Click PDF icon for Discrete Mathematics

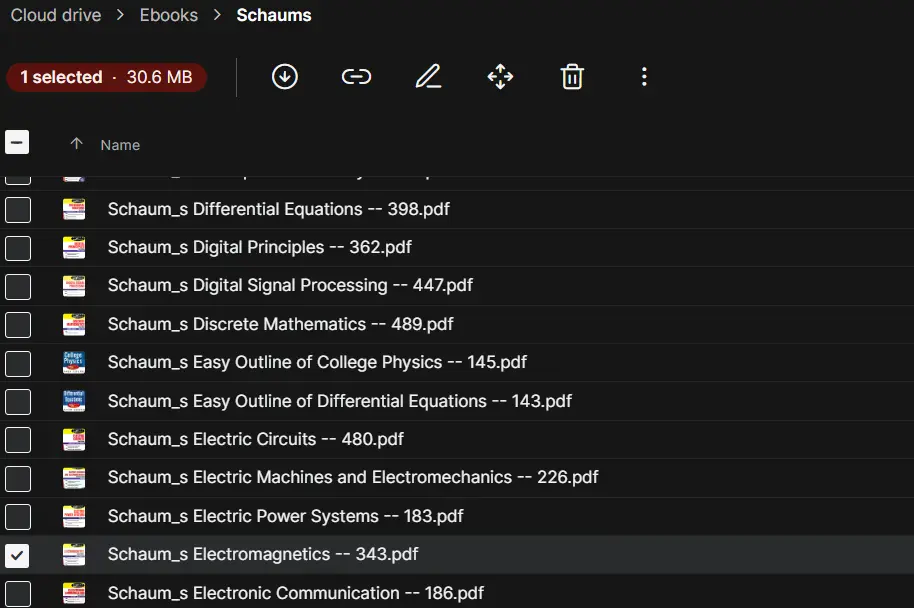(x=74, y=324)
